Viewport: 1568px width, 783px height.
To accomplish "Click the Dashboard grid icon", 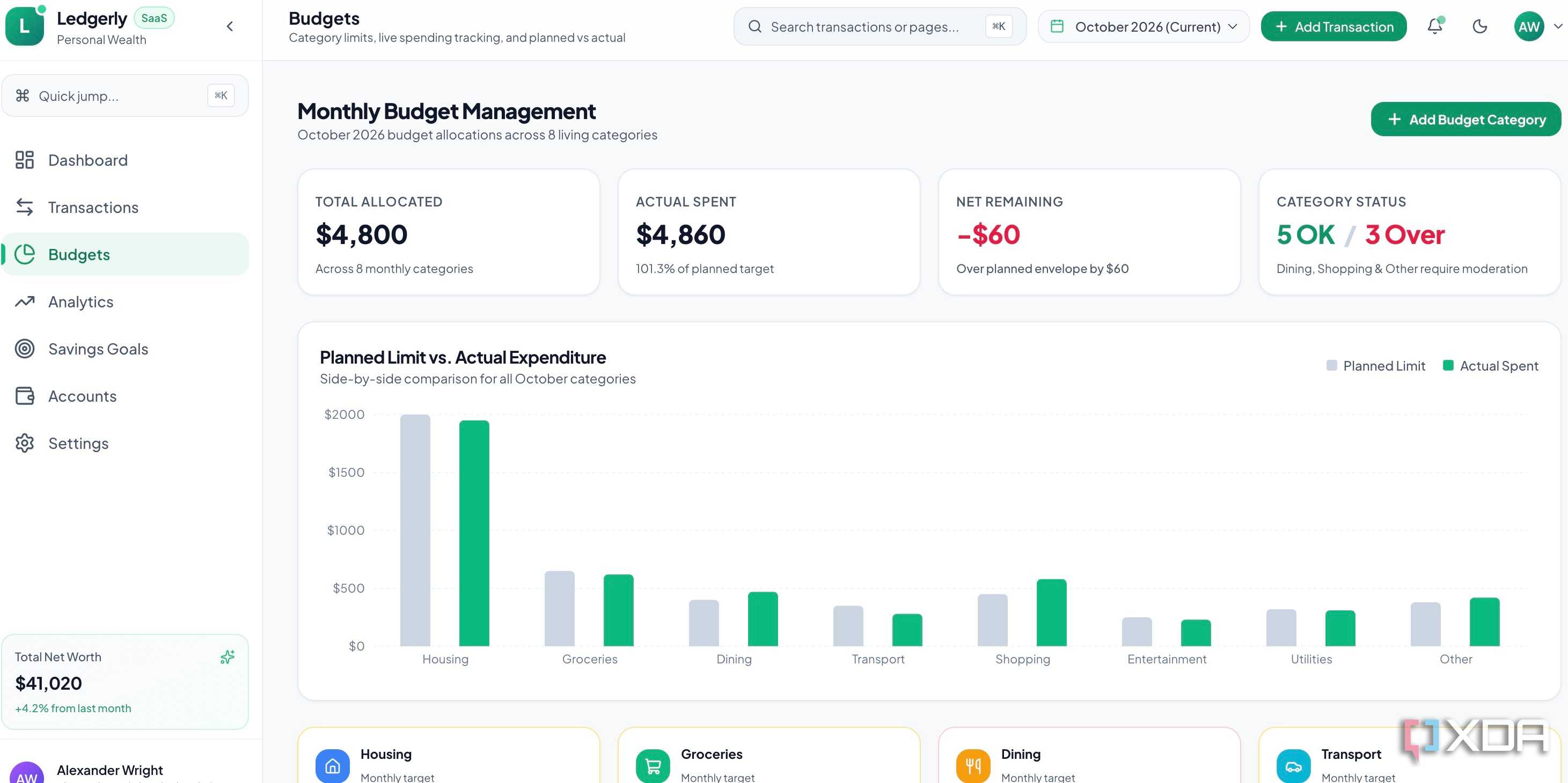I will click(24, 160).
